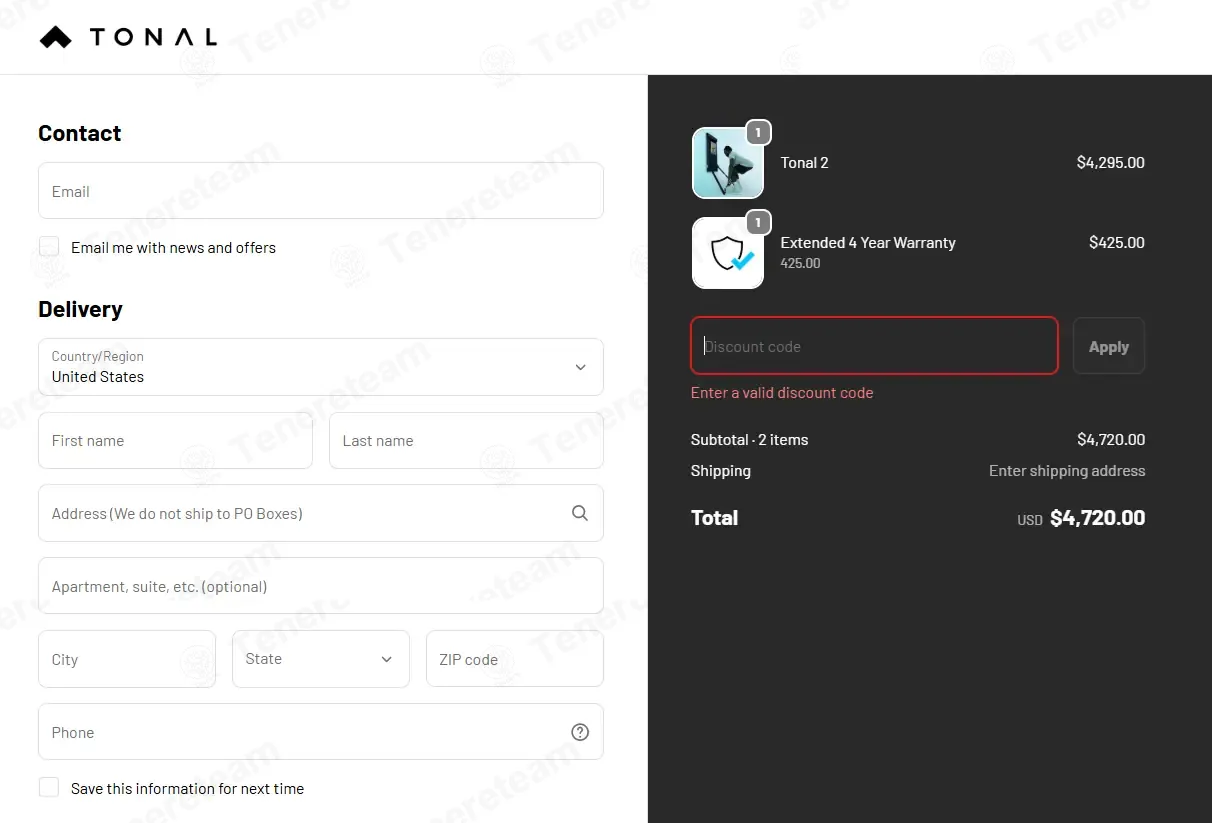The width and height of the screenshot is (1212, 823).
Task: Click the Discount code input field
Action: tap(874, 346)
